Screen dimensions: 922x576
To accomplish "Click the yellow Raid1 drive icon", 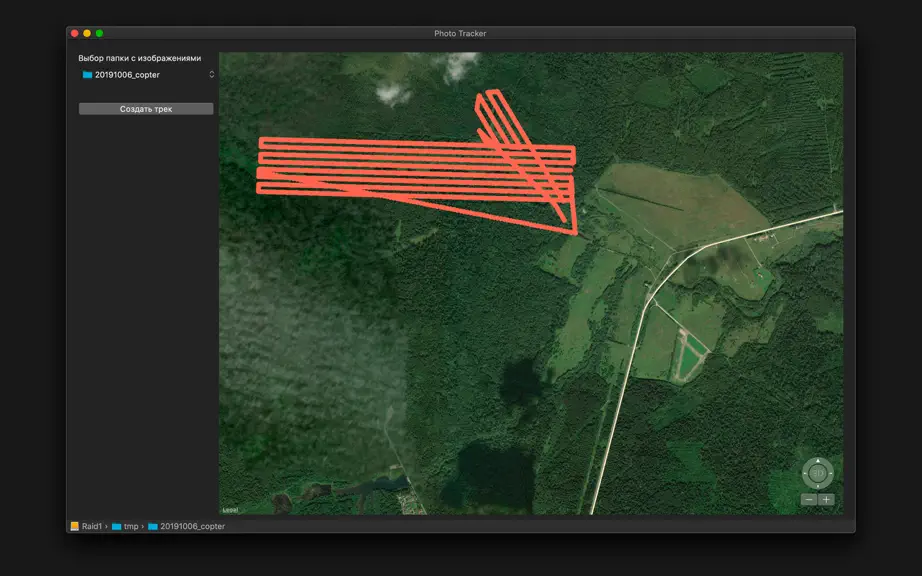I will tap(75, 526).
